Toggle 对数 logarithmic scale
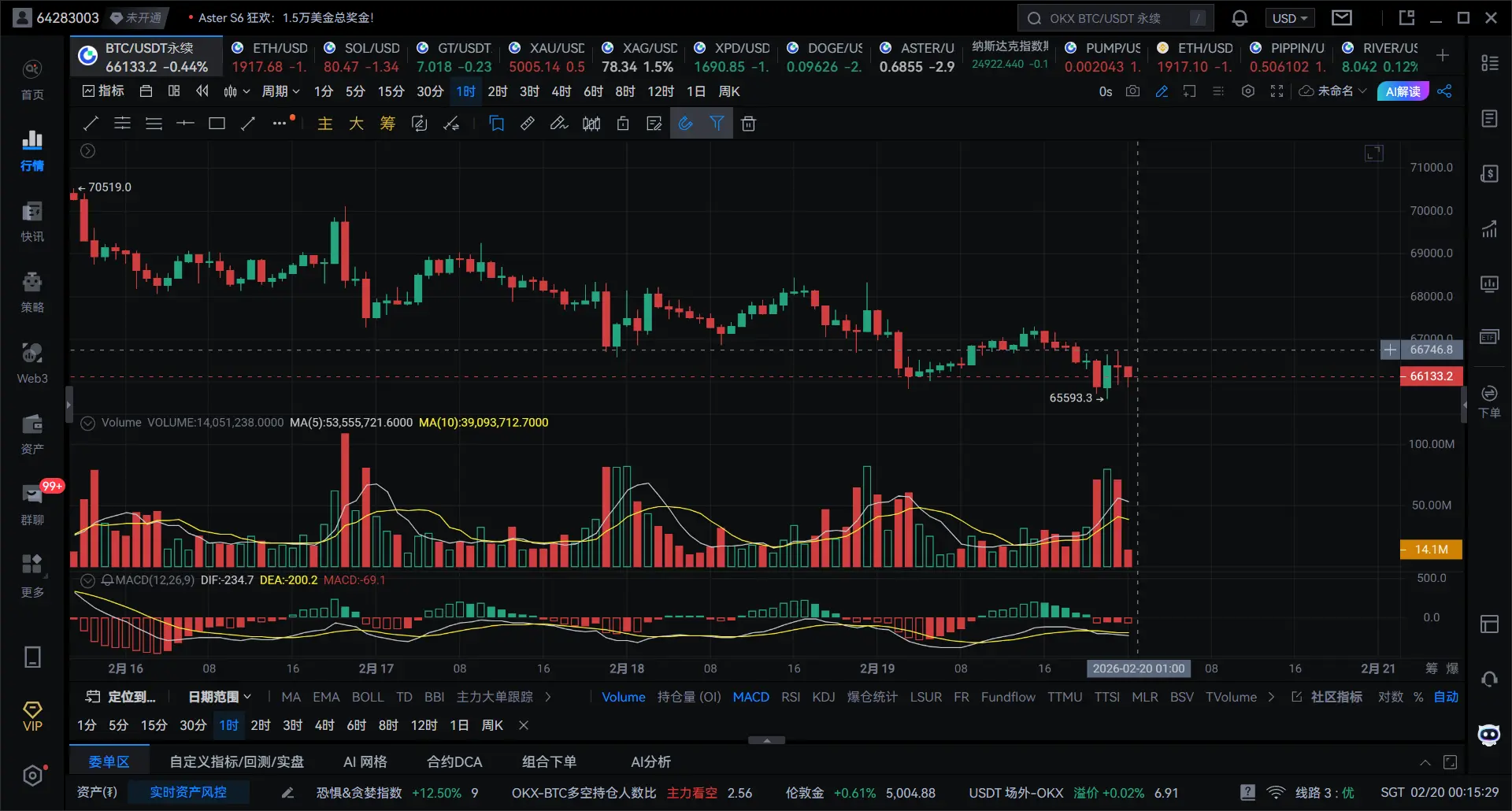1512x811 pixels. pos(1390,697)
